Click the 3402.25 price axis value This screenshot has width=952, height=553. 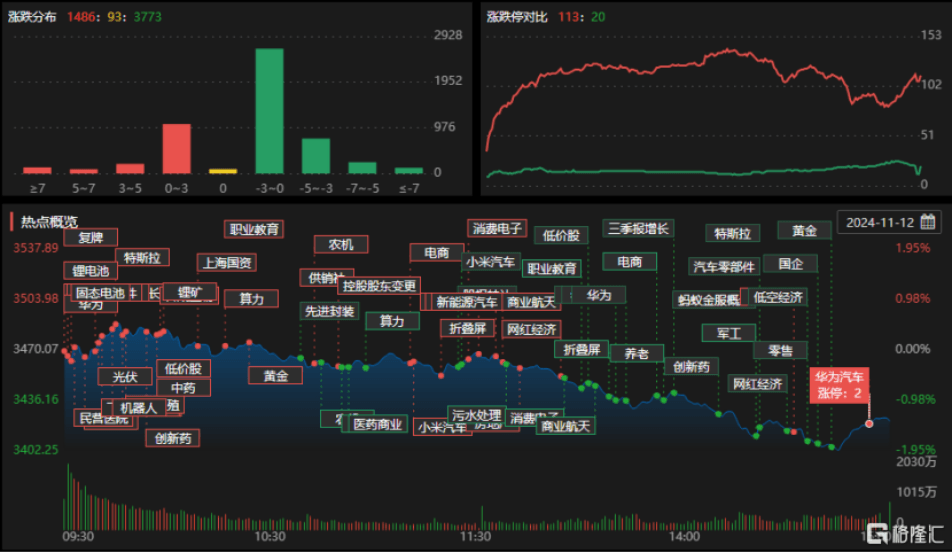point(36,450)
